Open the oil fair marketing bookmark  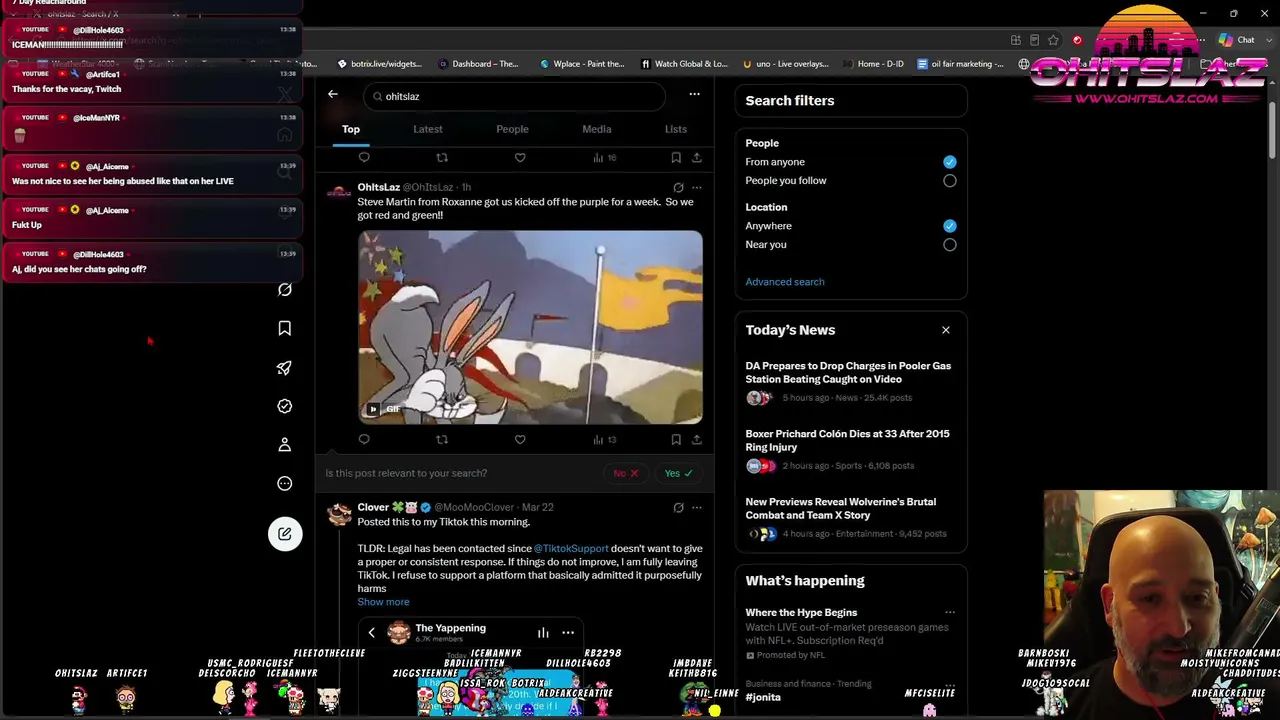click(x=960, y=64)
